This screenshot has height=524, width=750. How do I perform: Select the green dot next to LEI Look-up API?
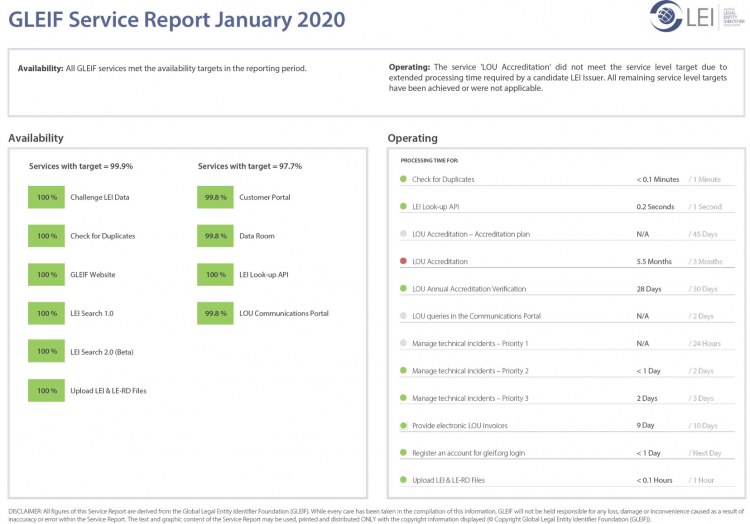click(x=403, y=207)
